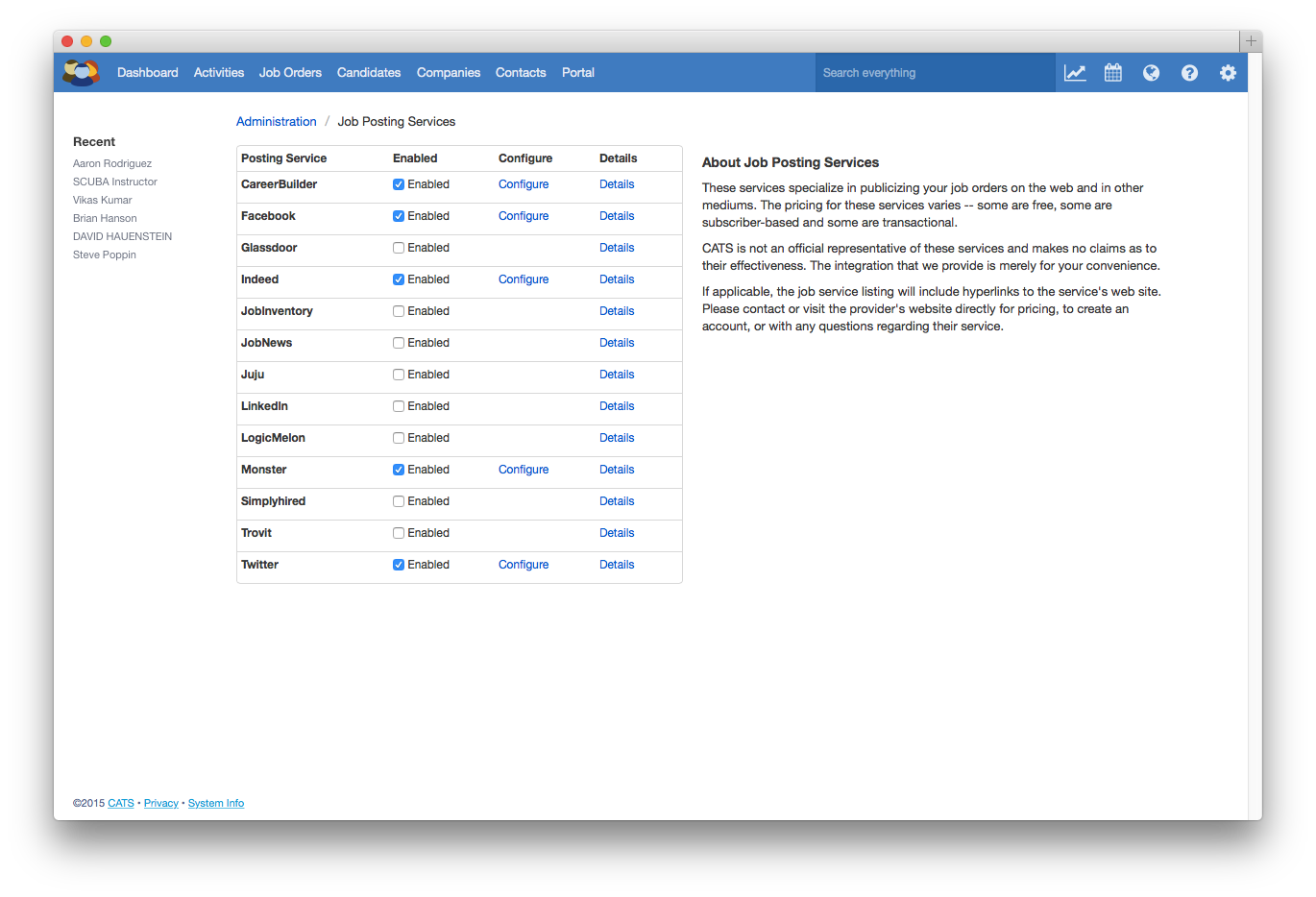View Details for the Indeed service
The width and height of the screenshot is (1316, 897).
tap(617, 279)
